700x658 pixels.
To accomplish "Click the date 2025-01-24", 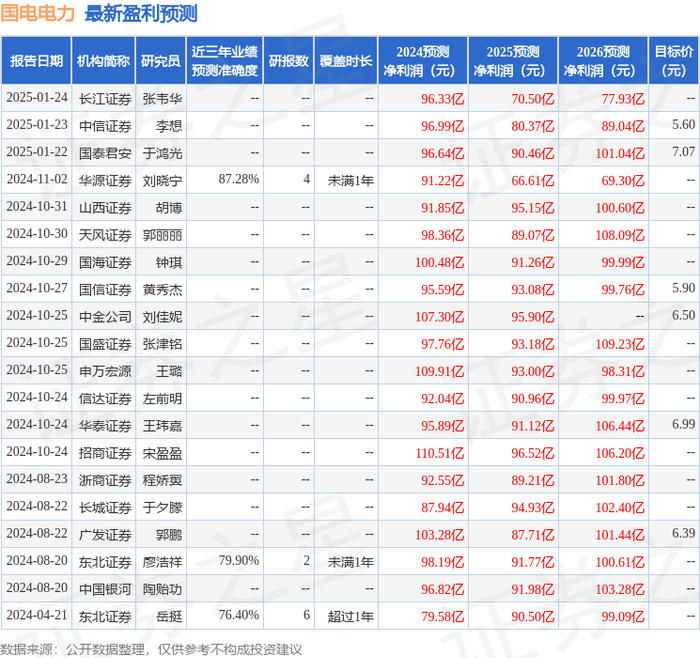I will [x=37, y=98].
